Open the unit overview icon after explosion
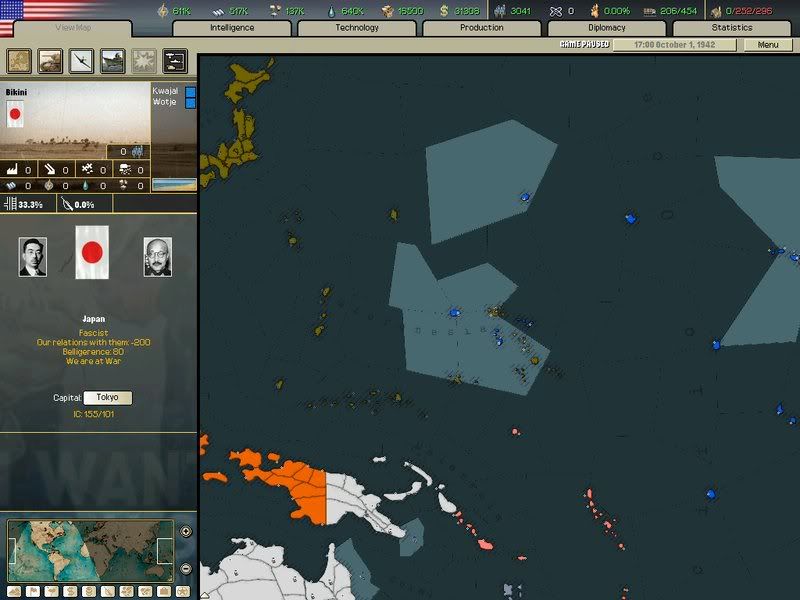 (175, 61)
